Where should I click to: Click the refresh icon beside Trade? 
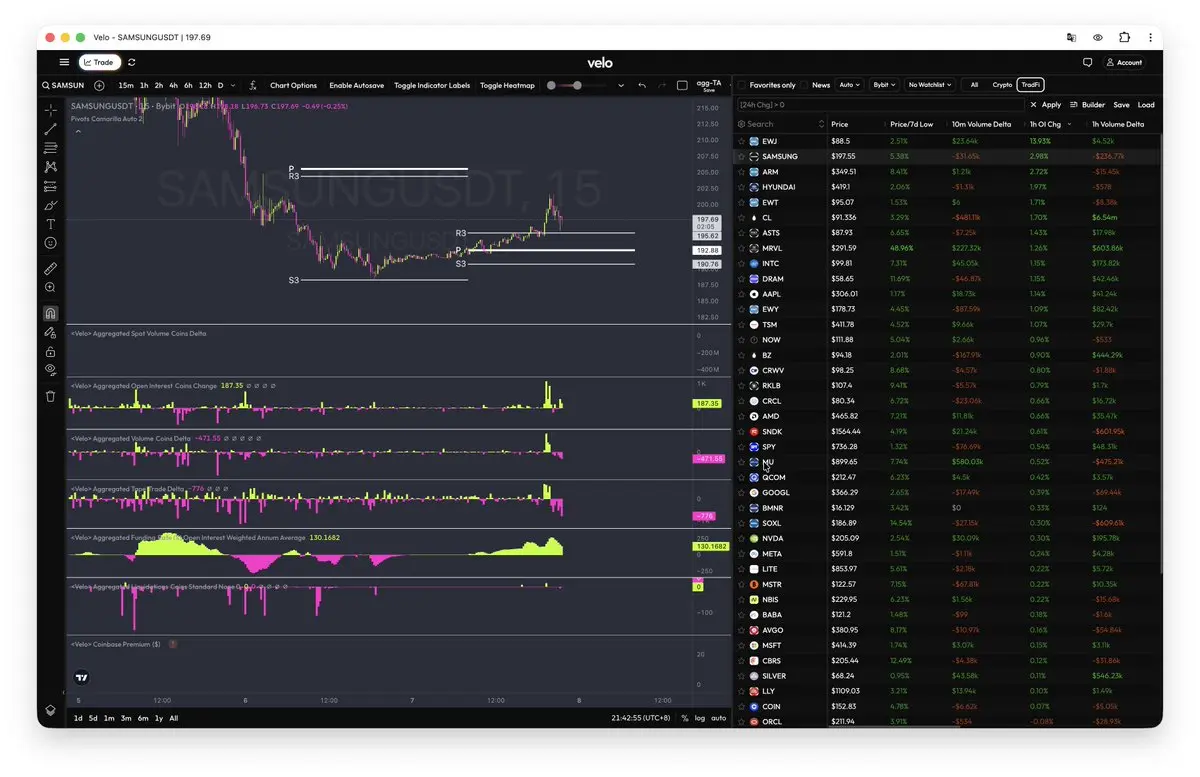pos(131,62)
